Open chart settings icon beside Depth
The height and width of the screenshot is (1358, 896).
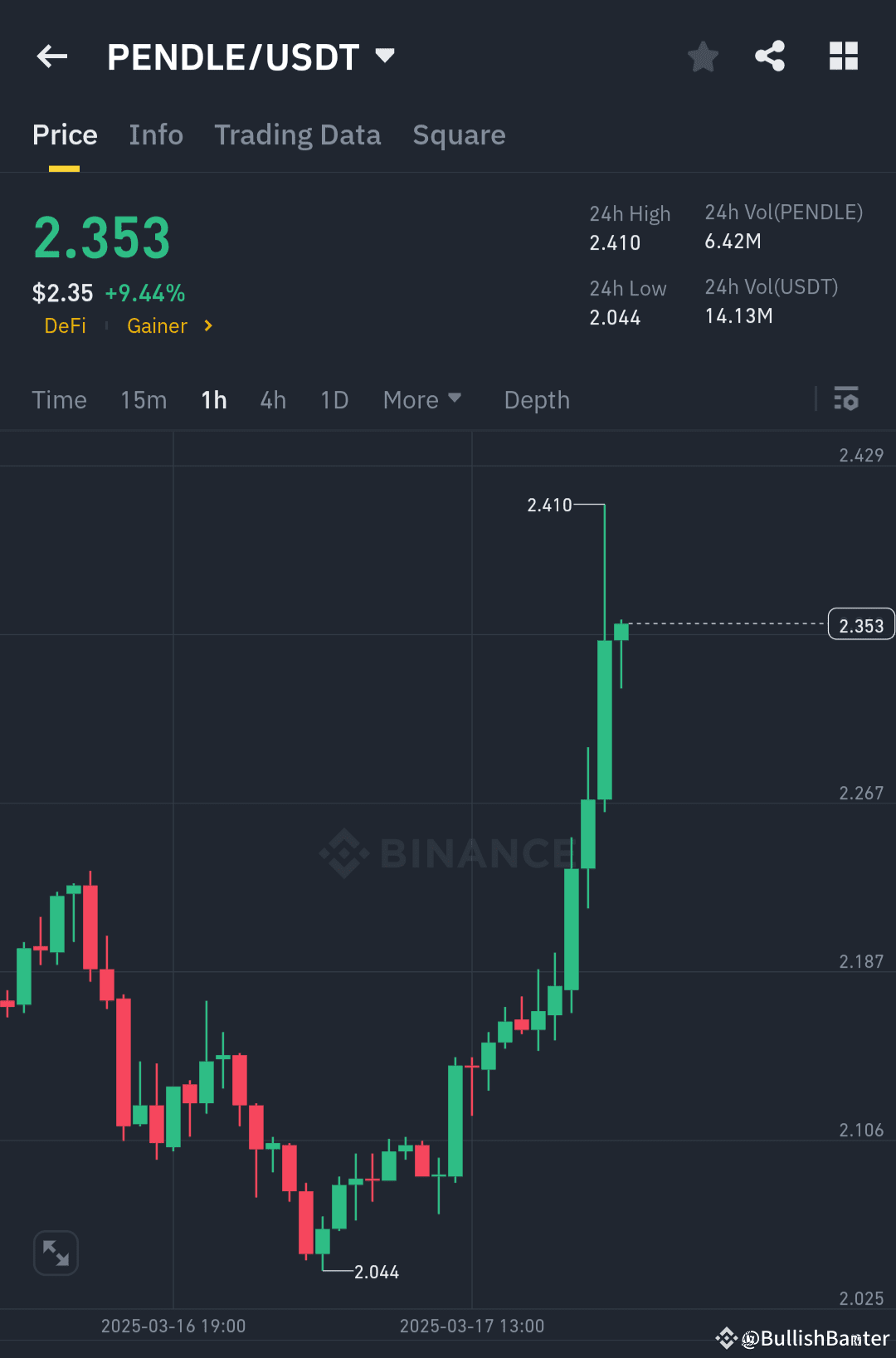(847, 399)
